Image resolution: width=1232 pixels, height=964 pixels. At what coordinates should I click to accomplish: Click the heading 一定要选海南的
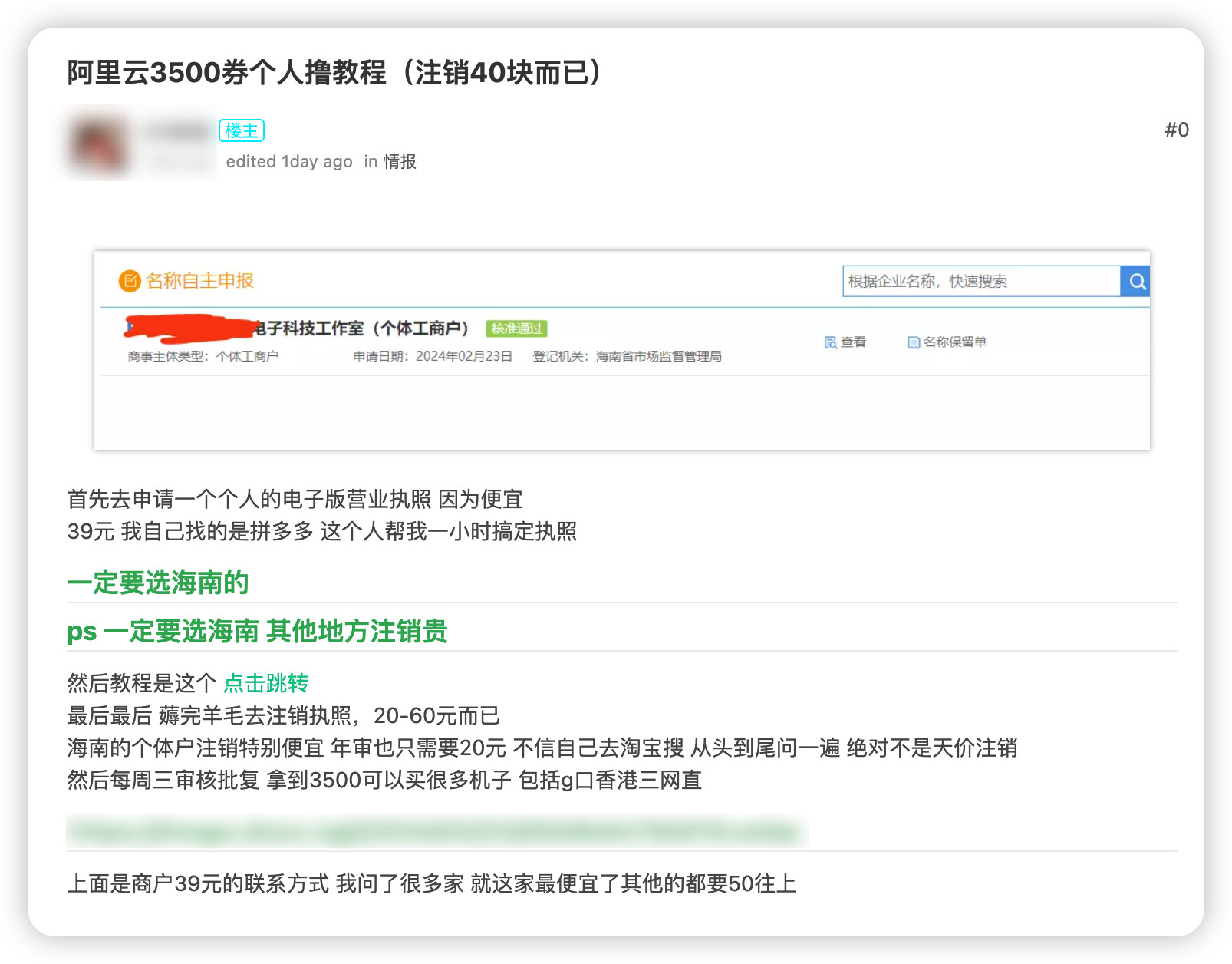[158, 583]
